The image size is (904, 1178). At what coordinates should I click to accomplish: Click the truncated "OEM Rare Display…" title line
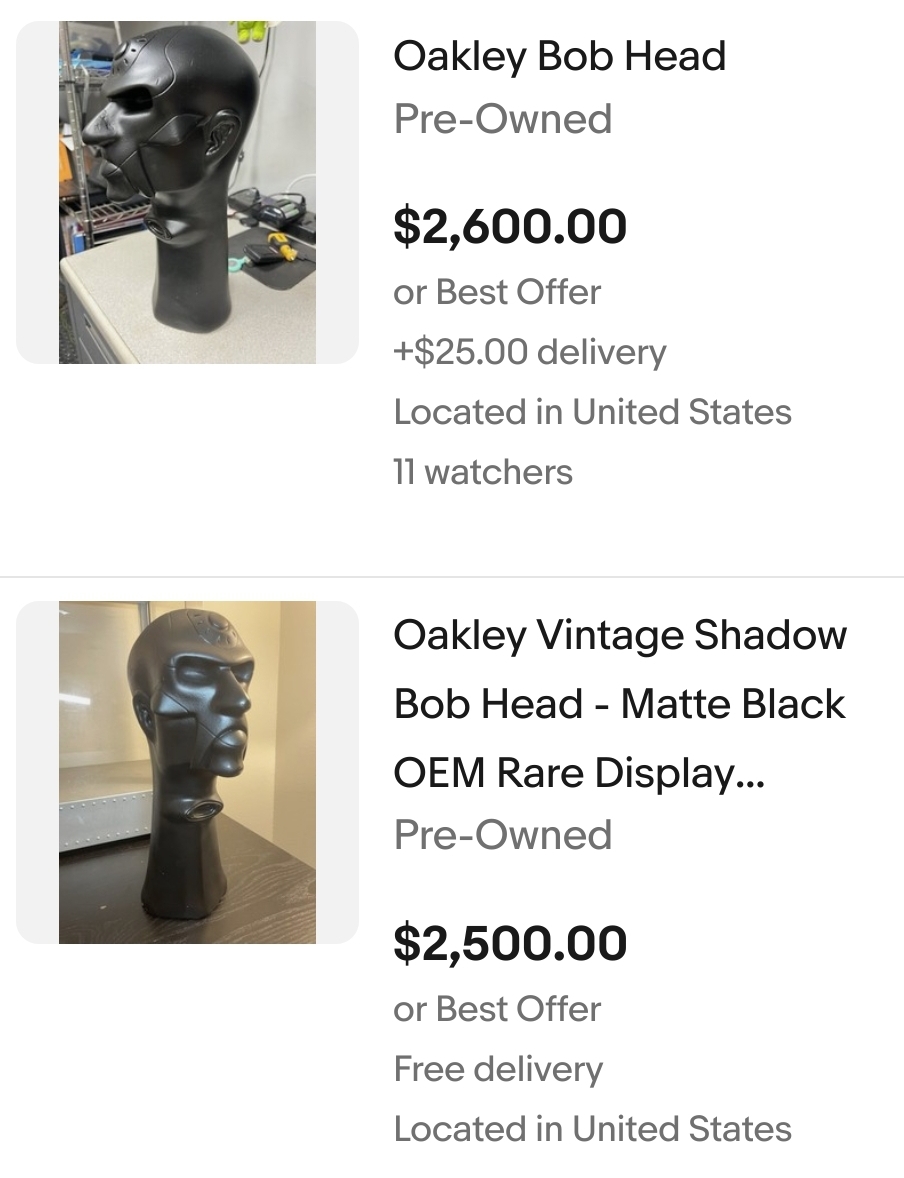pyautogui.click(x=578, y=773)
